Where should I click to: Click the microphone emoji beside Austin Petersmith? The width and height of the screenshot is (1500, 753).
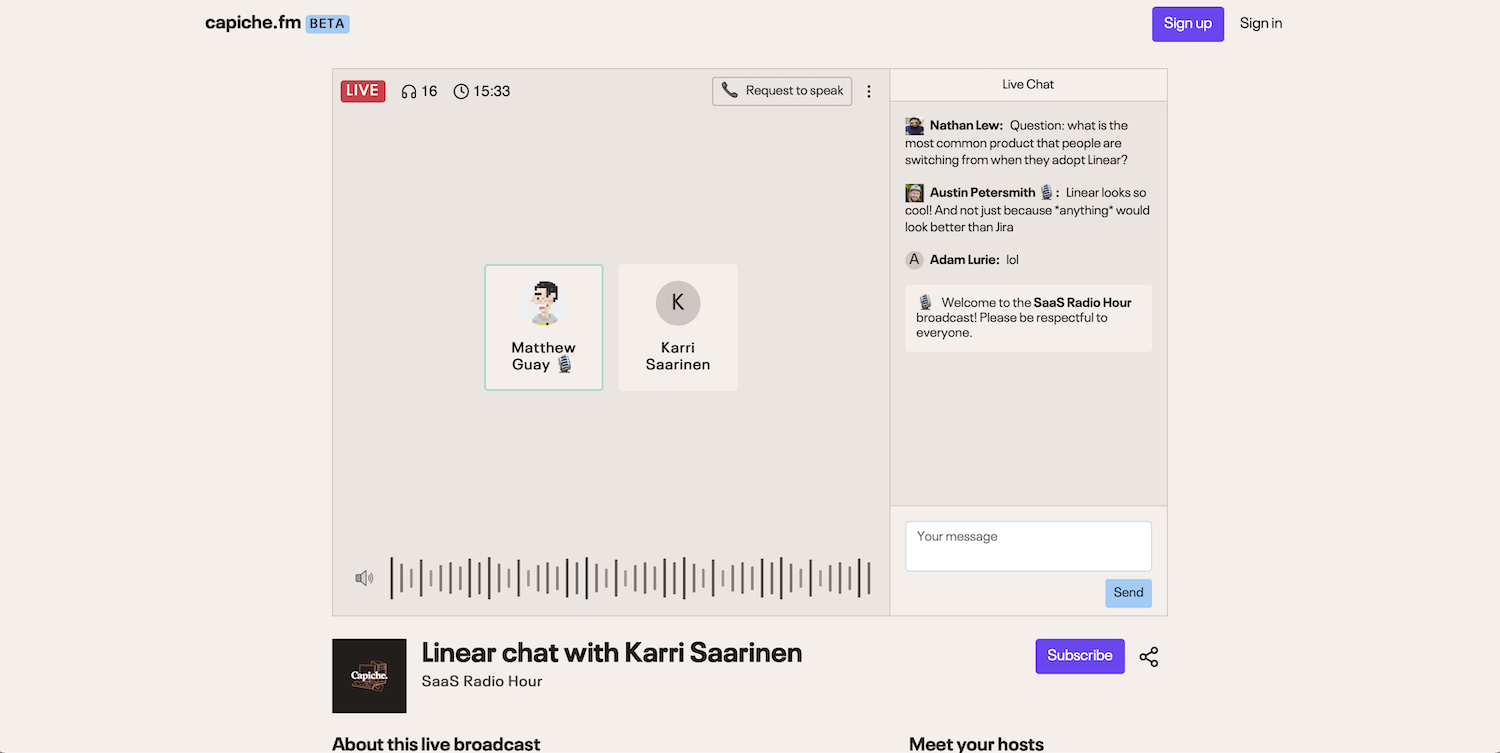[1047, 193]
